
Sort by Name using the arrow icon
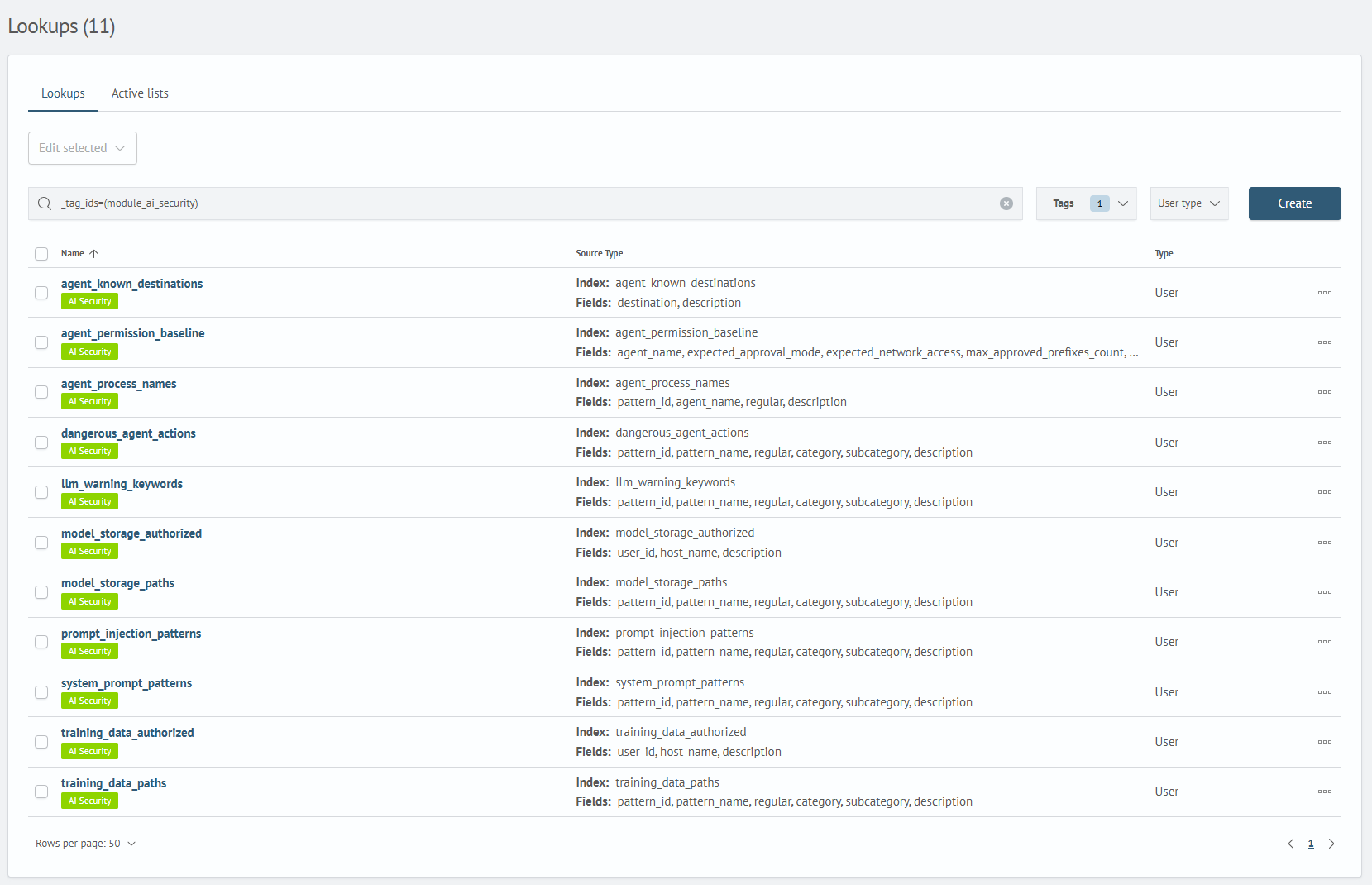93,254
